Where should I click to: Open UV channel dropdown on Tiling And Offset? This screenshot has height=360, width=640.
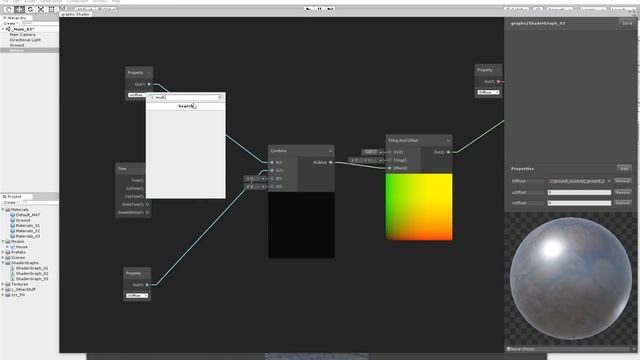[372, 152]
